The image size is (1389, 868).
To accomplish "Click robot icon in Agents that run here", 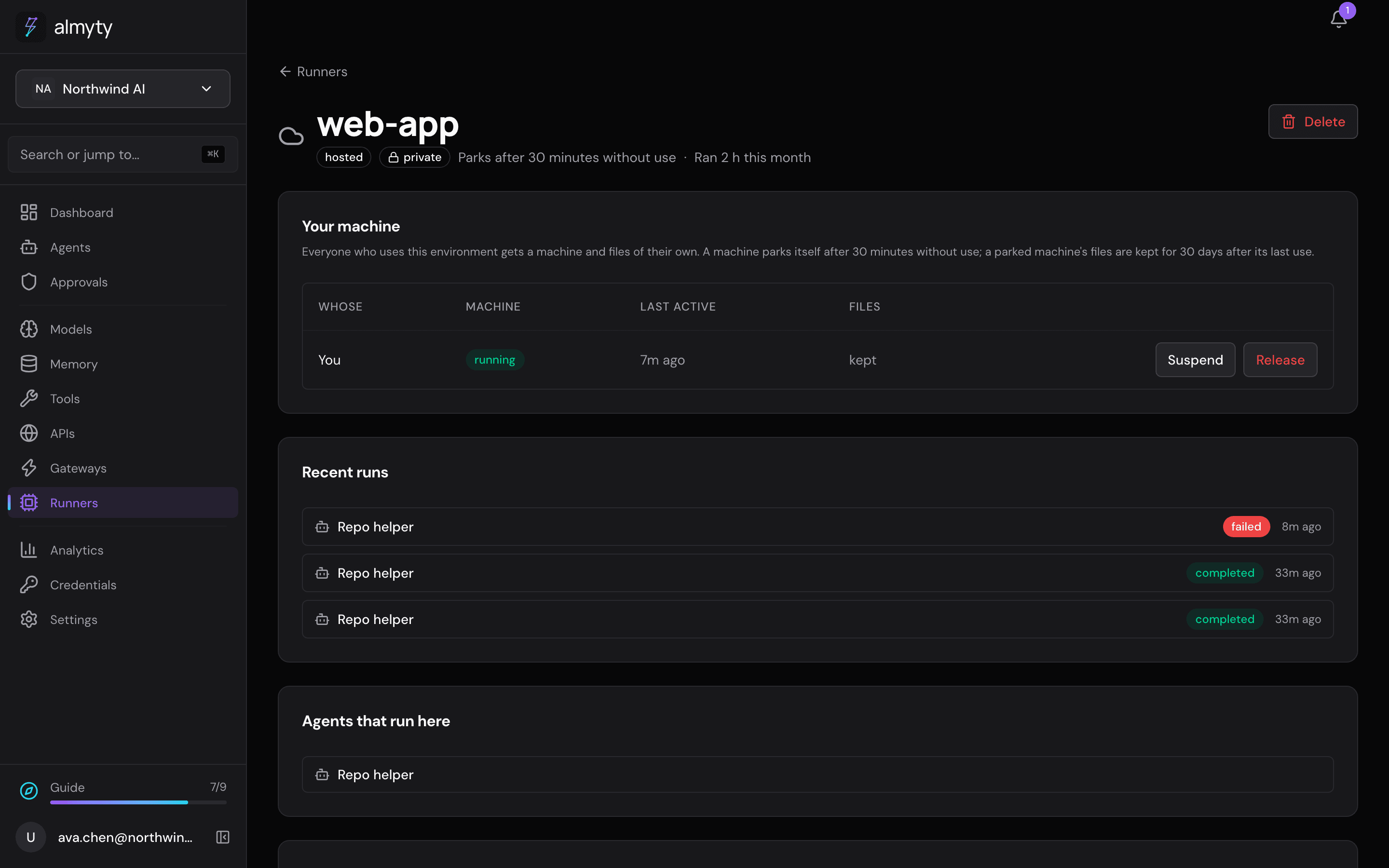I will coord(322,774).
